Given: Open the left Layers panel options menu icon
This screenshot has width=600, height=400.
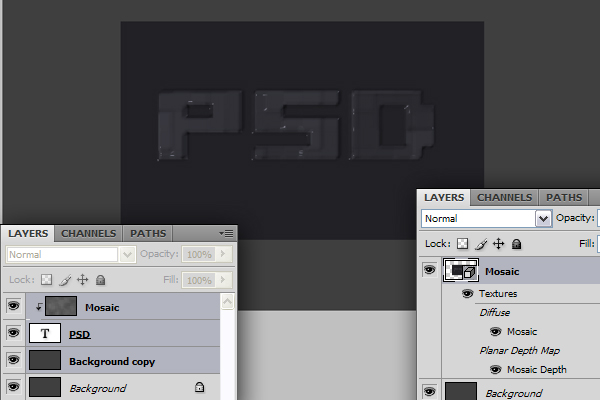Looking at the screenshot, I should (226, 233).
